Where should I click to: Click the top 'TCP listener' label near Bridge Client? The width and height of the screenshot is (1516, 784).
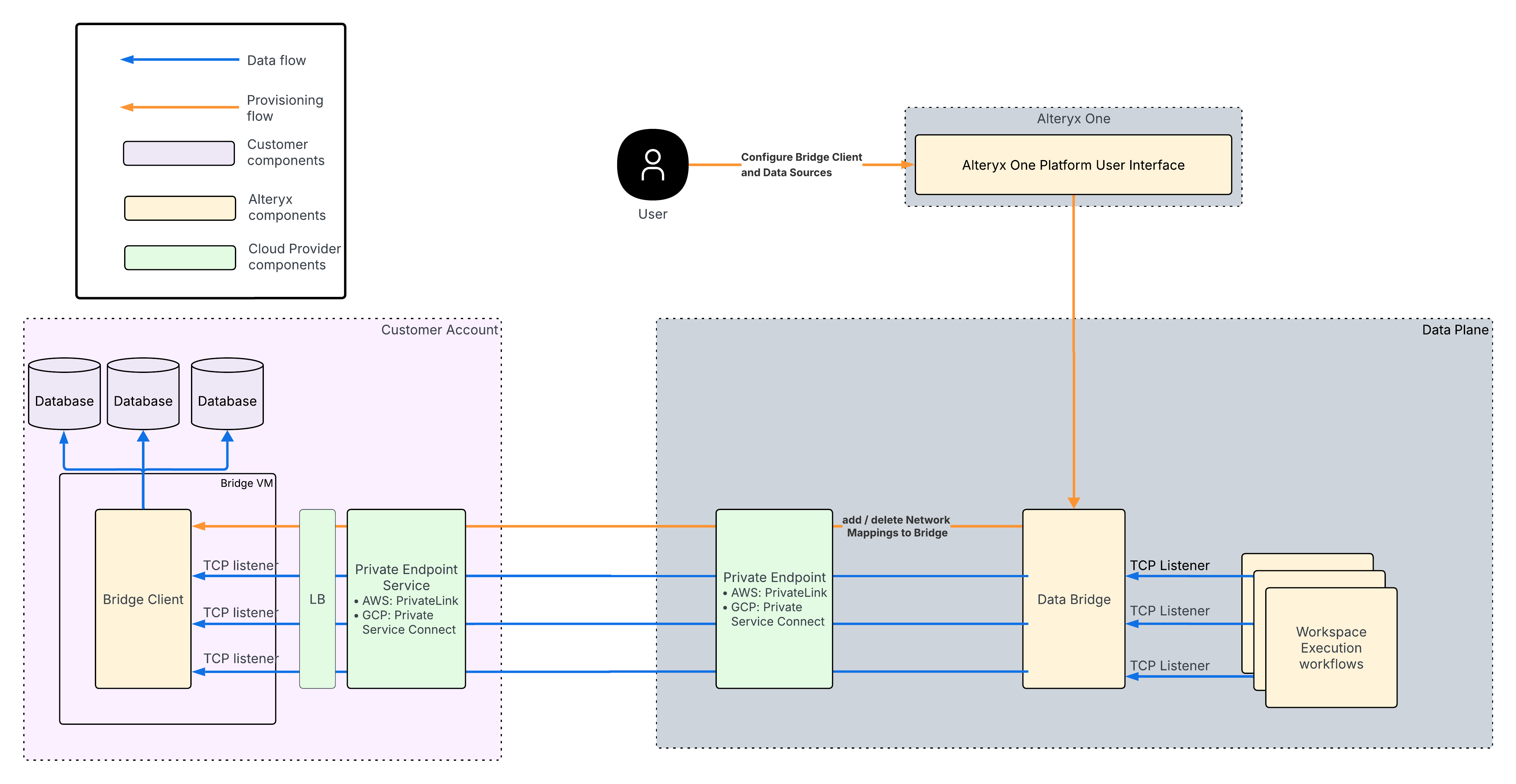coord(241,565)
